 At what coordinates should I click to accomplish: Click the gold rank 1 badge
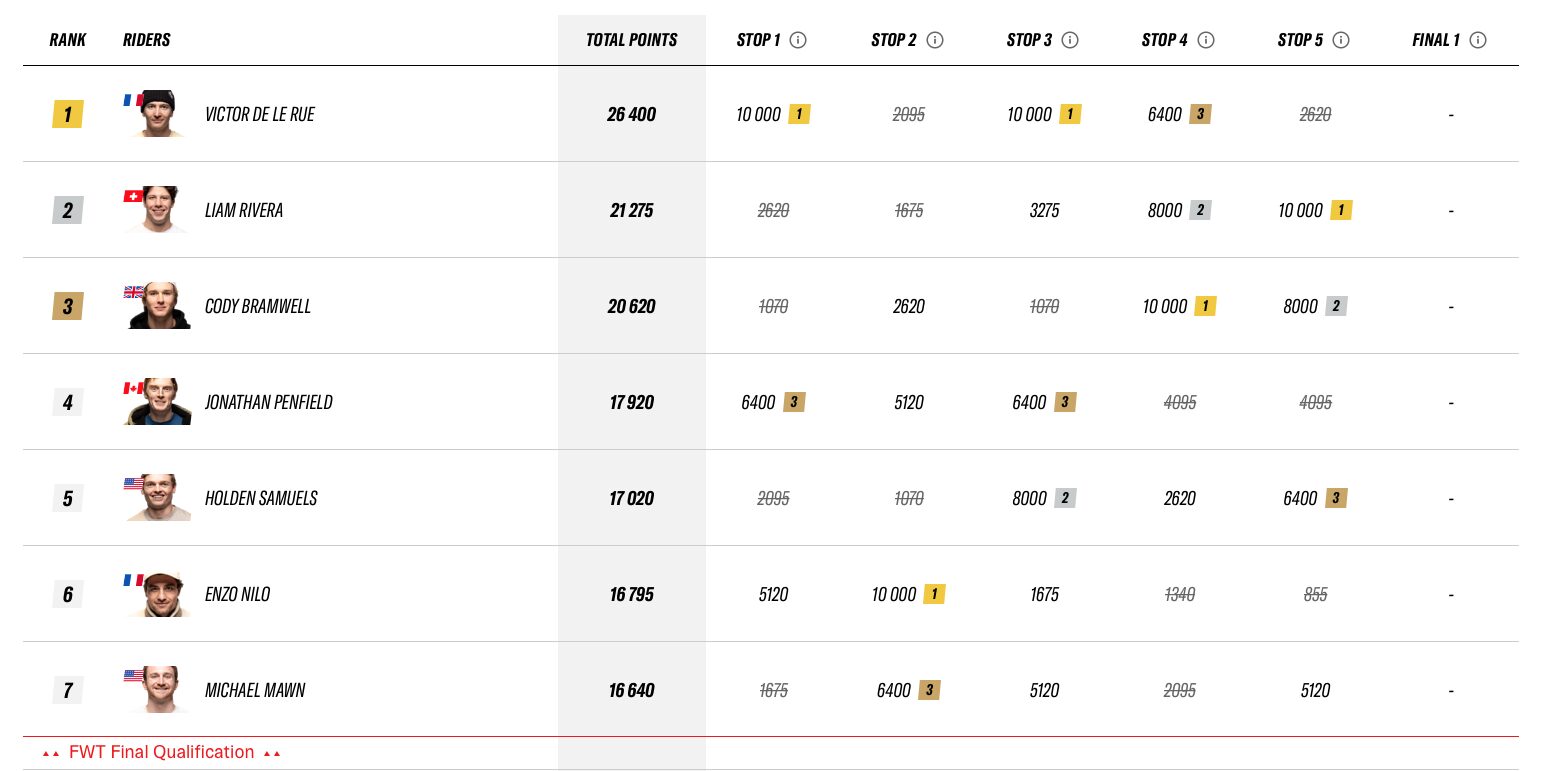pos(68,115)
